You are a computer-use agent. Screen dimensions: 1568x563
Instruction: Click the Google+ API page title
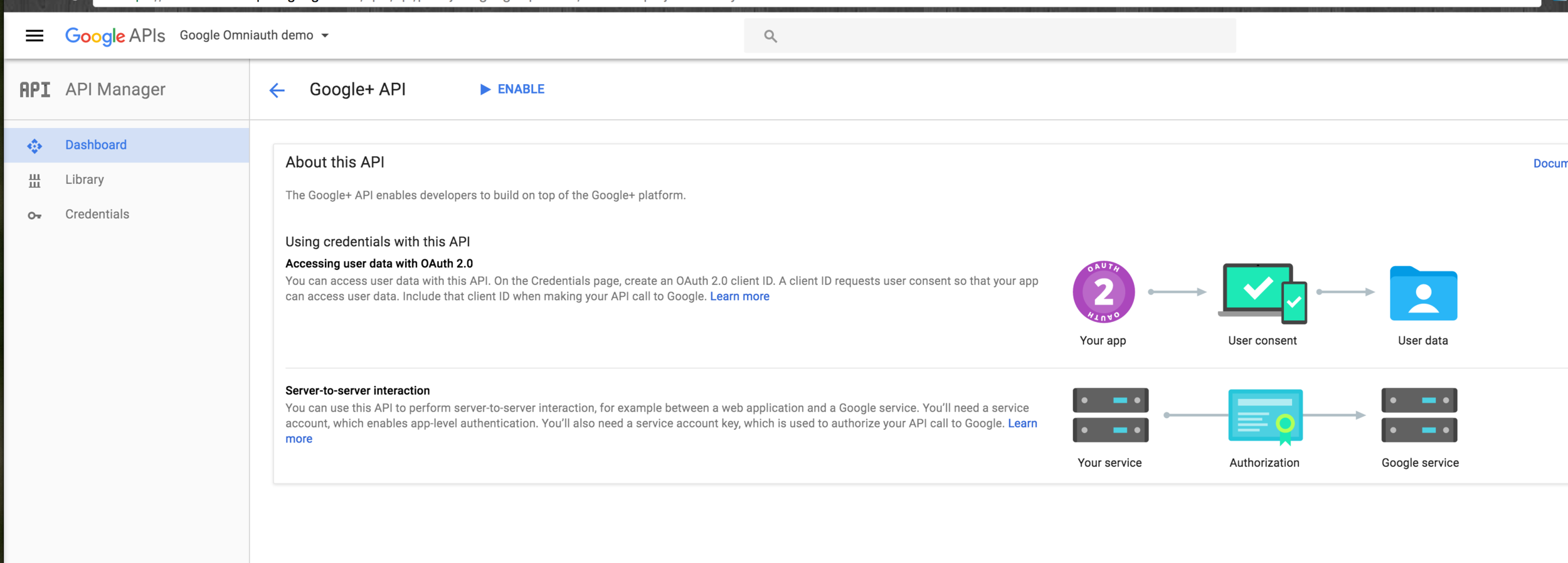358,89
